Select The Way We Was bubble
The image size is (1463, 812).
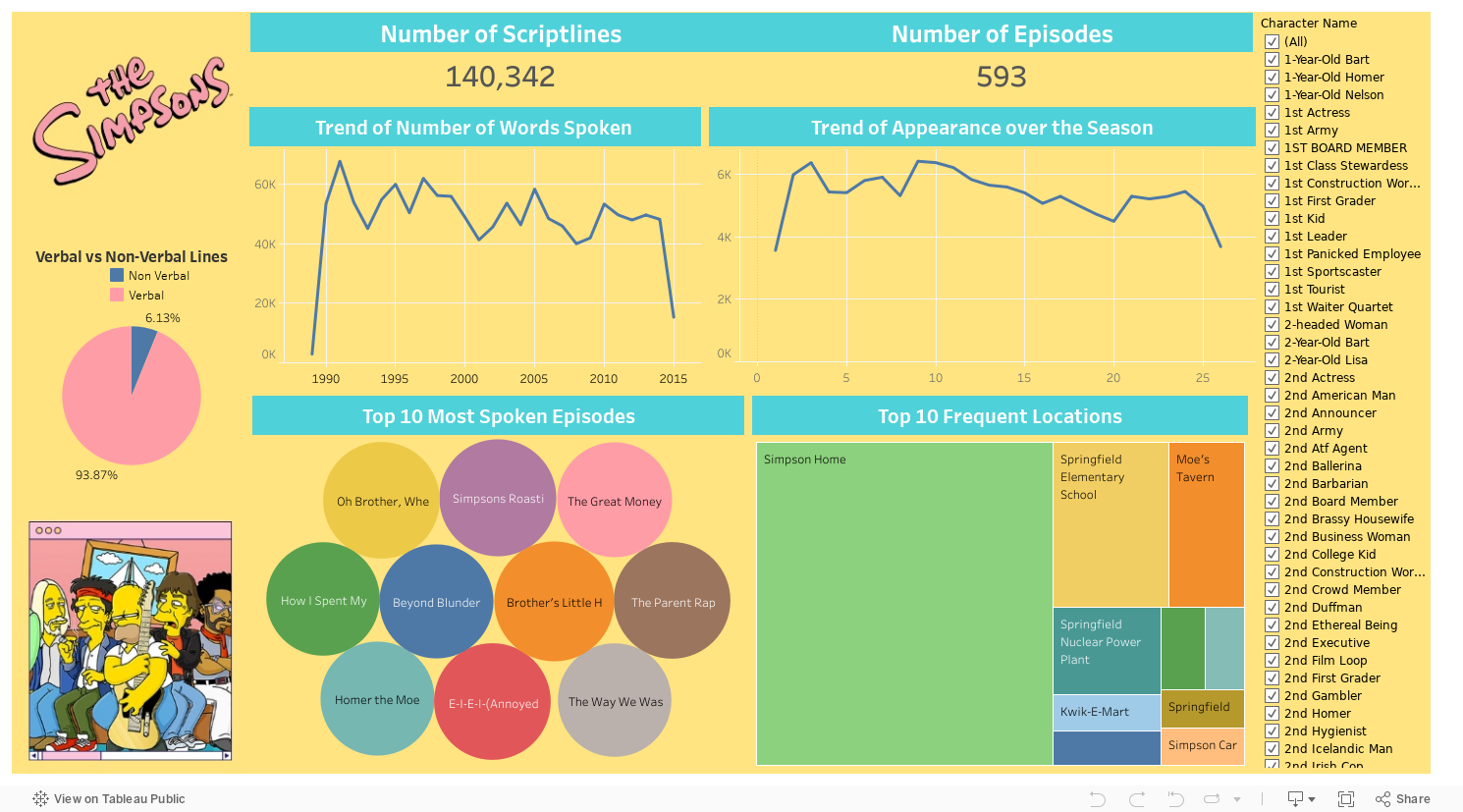(615, 700)
